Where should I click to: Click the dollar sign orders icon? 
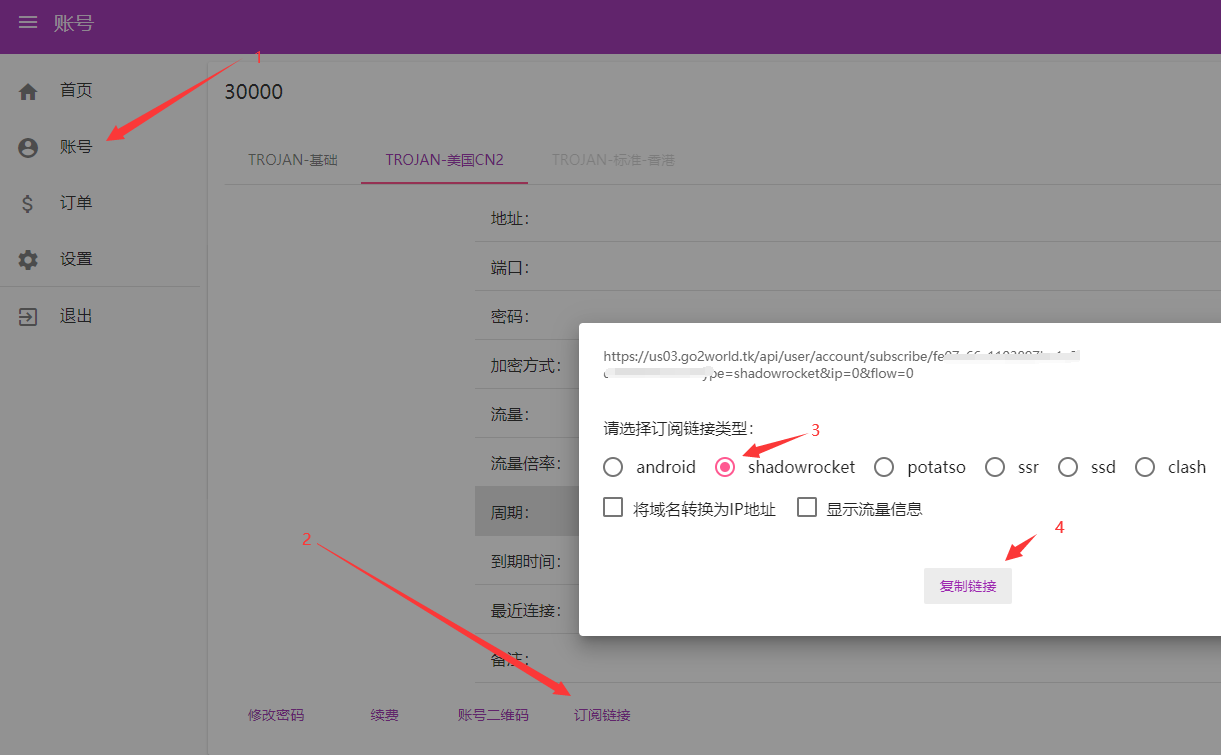coord(28,204)
